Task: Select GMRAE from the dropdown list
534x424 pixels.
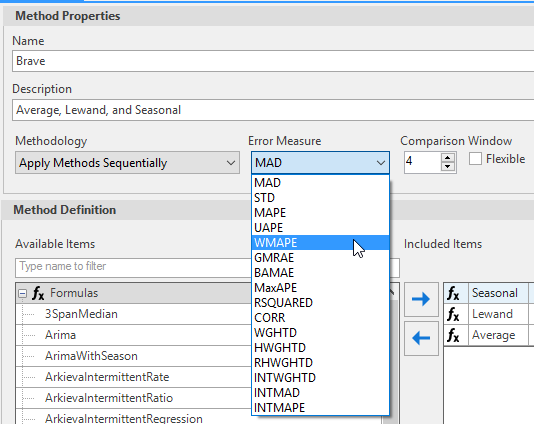Action: click(320, 258)
